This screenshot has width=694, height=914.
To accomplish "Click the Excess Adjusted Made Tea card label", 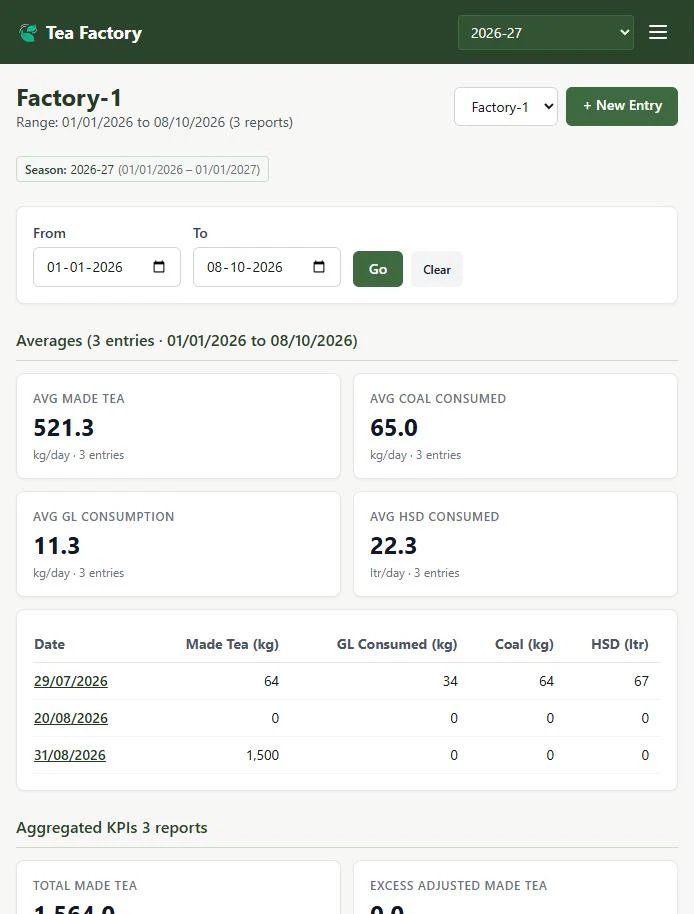I will pos(459,885).
